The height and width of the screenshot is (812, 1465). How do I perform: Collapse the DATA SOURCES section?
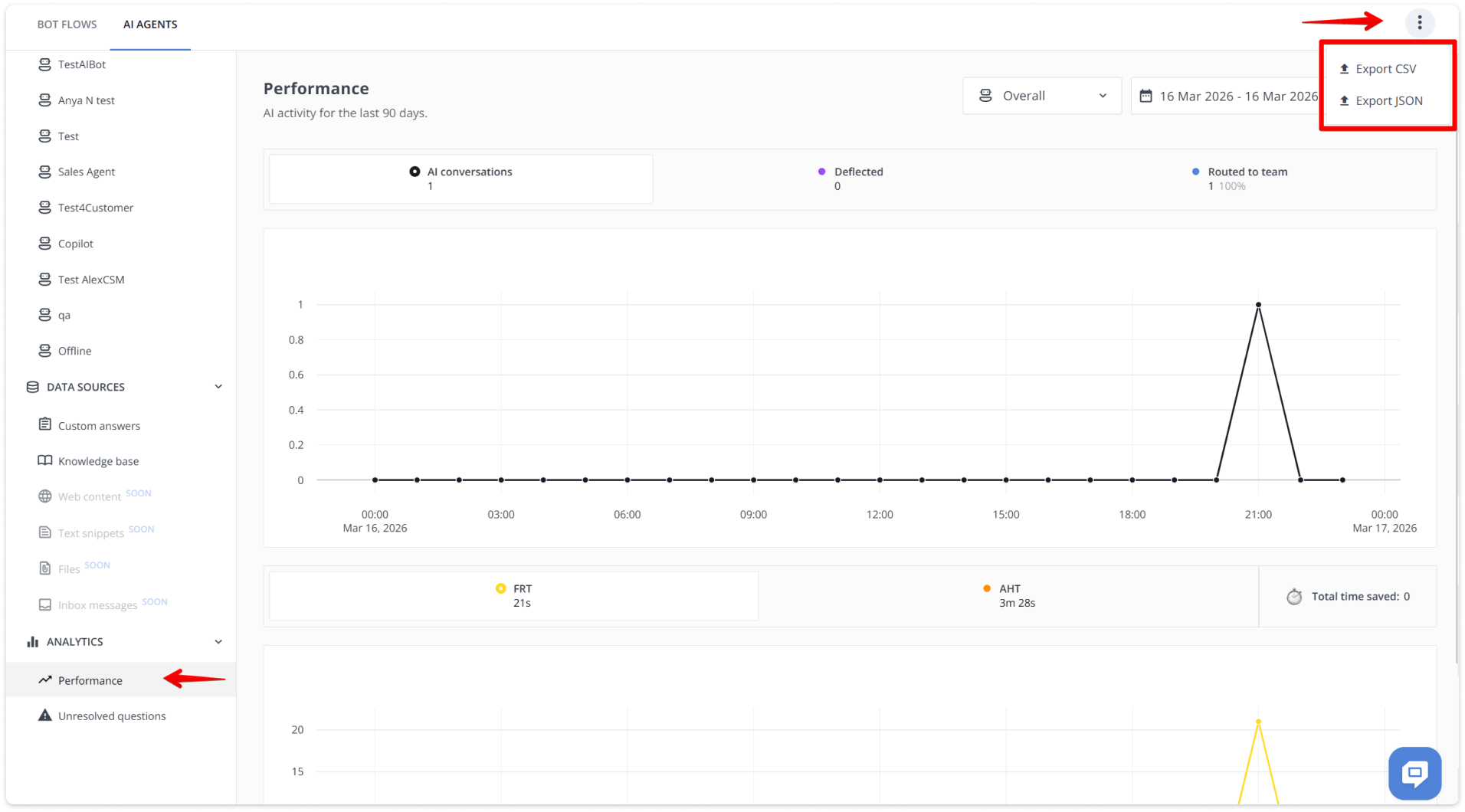tap(218, 386)
